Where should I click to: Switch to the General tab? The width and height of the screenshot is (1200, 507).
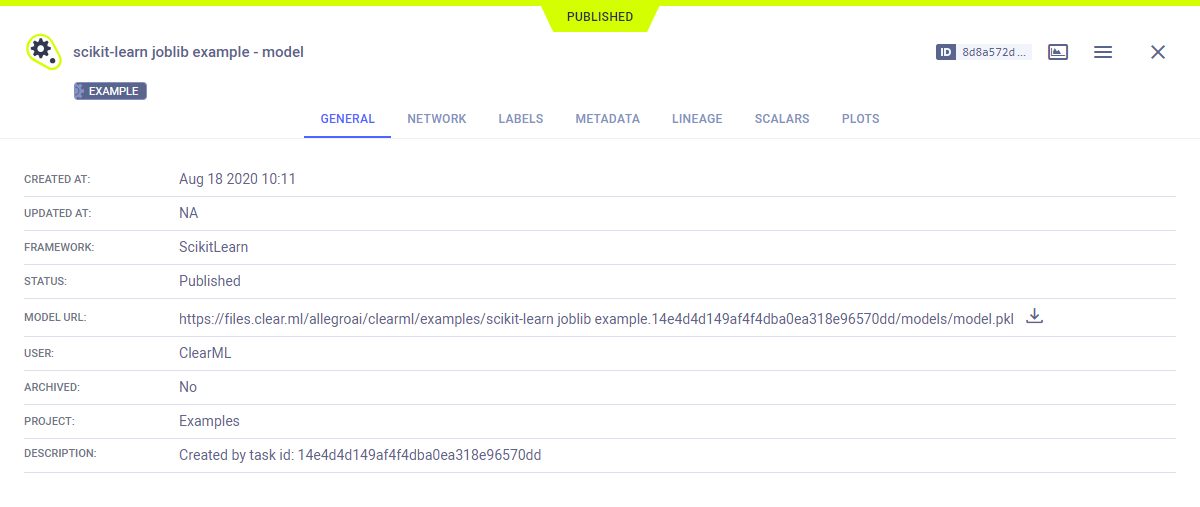(347, 119)
